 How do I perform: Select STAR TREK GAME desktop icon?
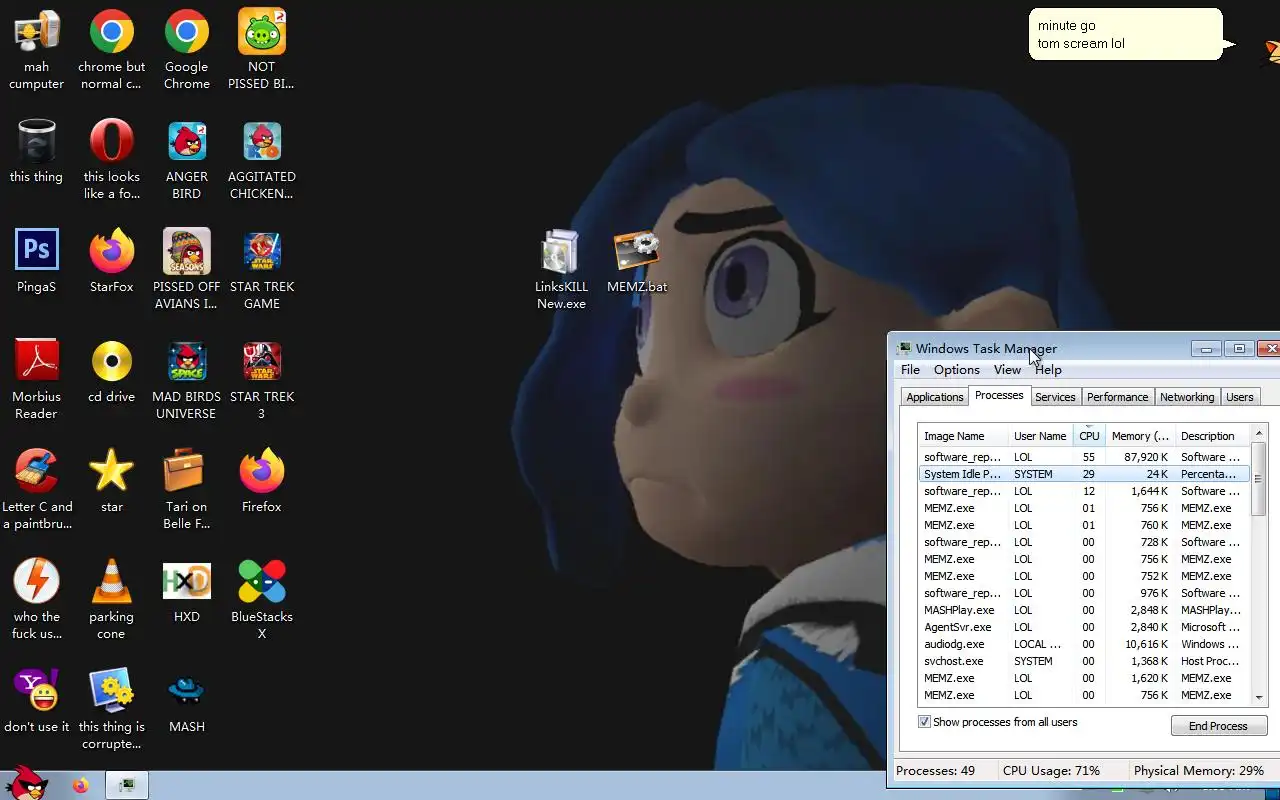[x=262, y=270]
